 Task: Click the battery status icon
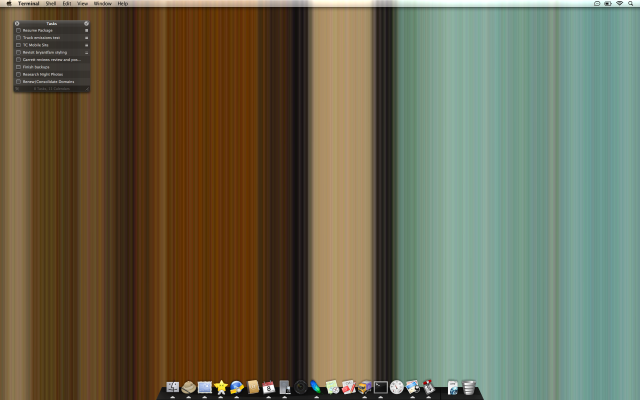pyautogui.click(x=608, y=3)
